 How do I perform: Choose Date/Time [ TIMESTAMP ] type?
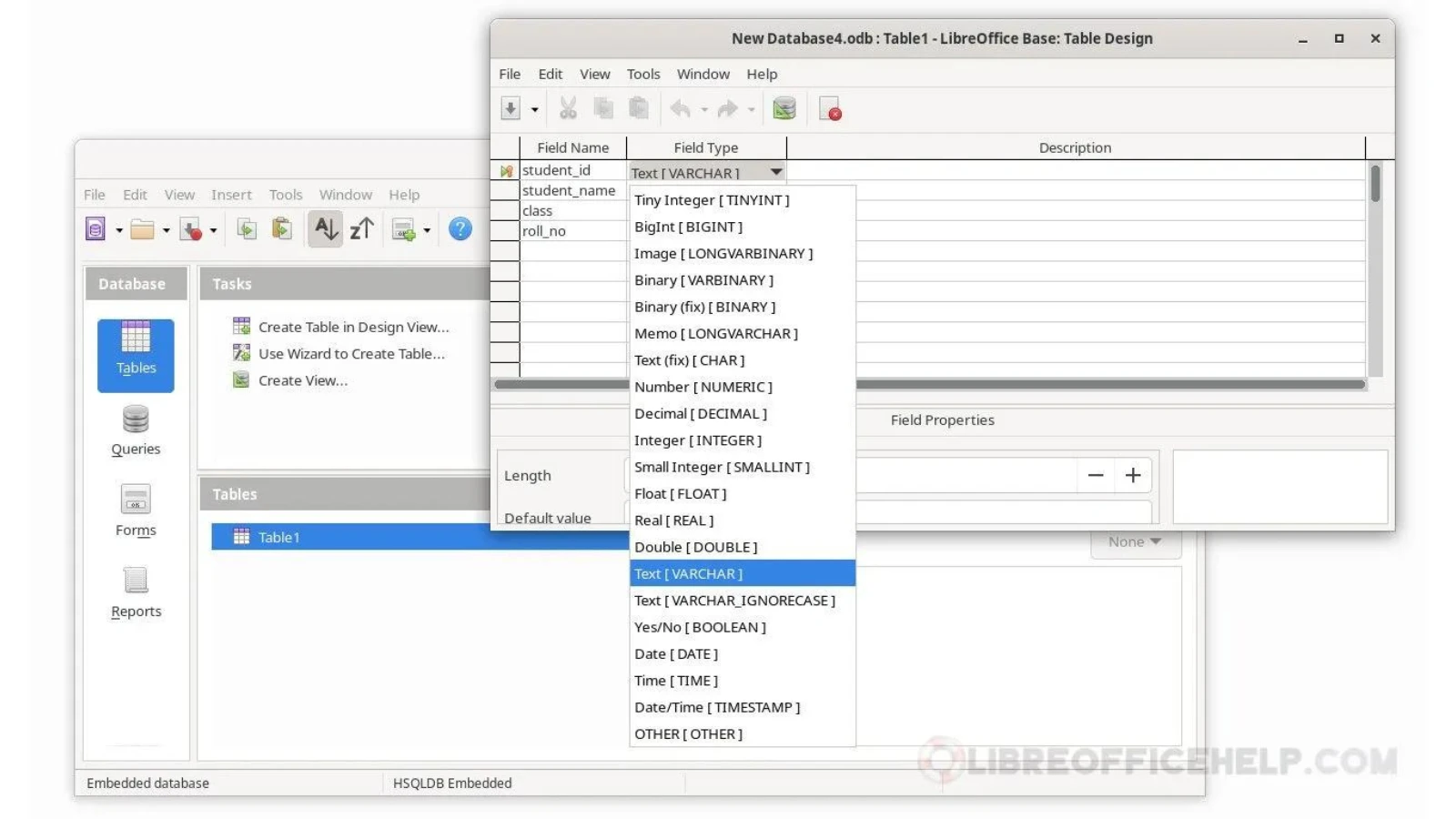coord(743,707)
